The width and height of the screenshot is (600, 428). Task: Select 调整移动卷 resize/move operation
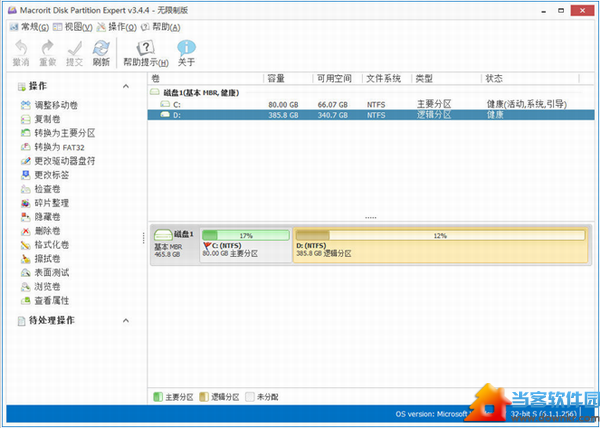(x=49, y=105)
